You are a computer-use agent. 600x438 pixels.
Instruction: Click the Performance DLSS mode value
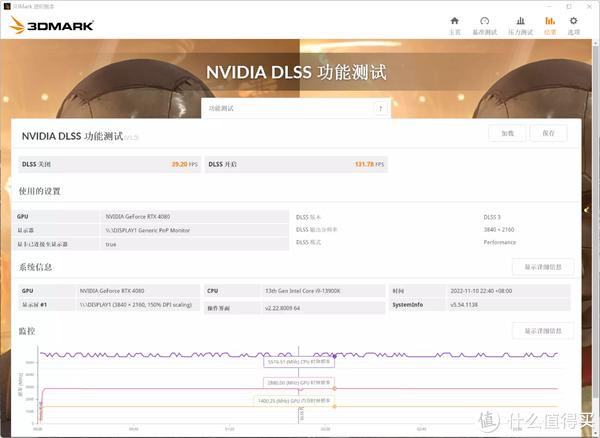click(x=499, y=242)
